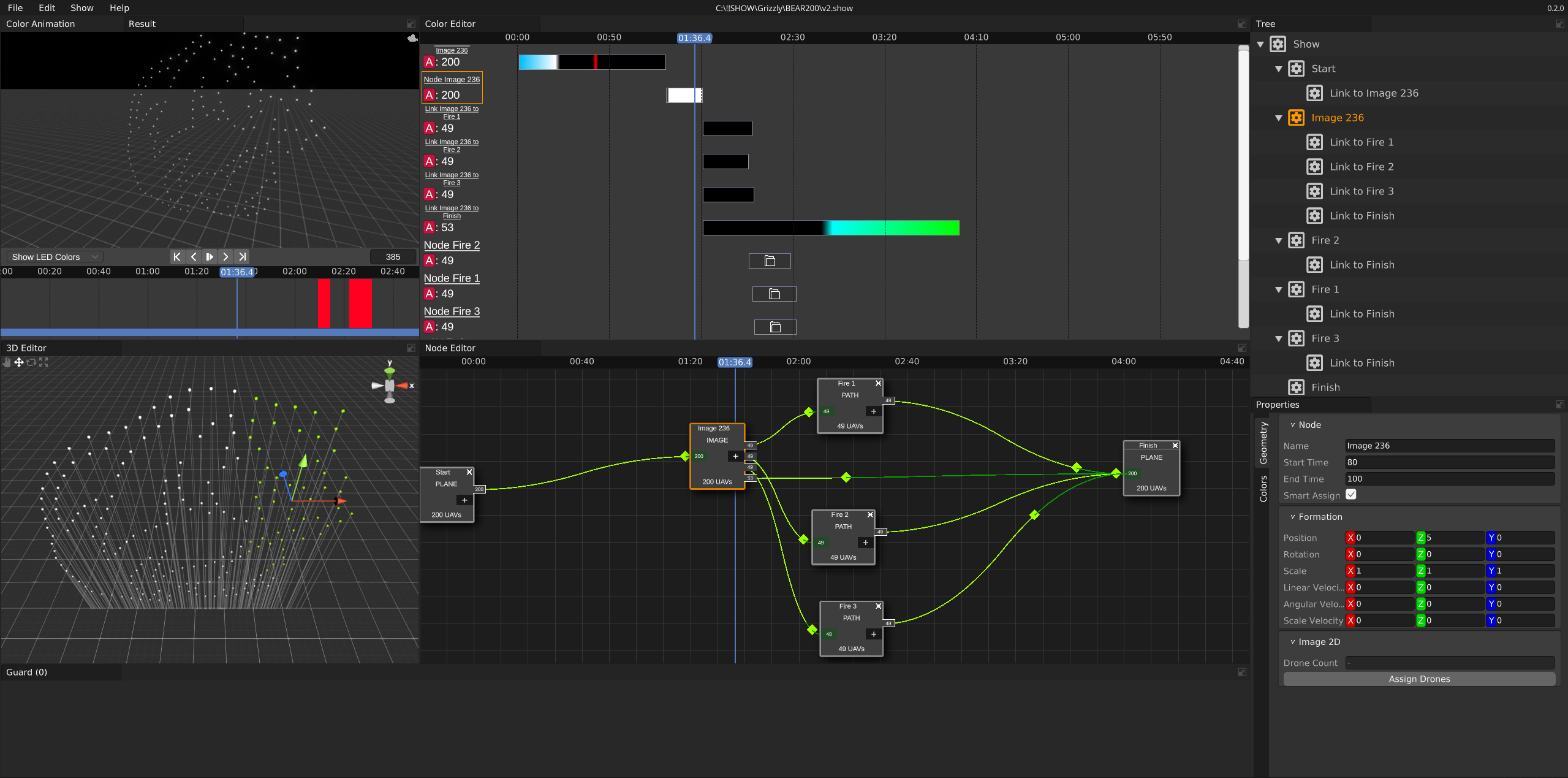This screenshot has width=1568, height=778.
Task: Click the play button in Color Animation
Action: coord(210,257)
